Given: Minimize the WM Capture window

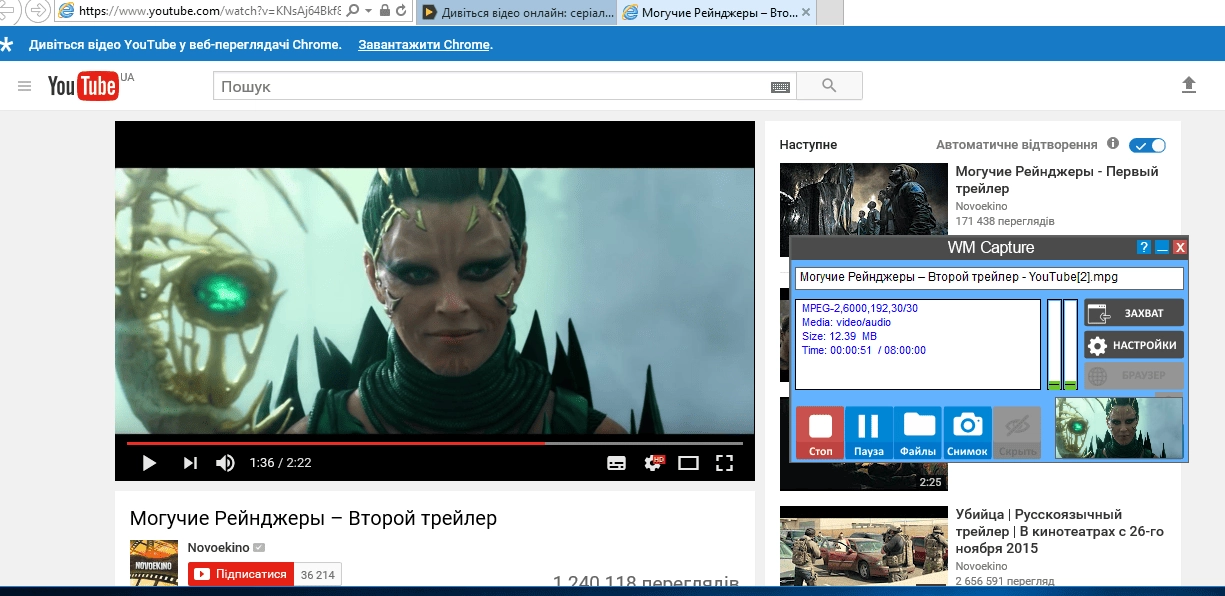Looking at the screenshot, I should point(1162,247).
